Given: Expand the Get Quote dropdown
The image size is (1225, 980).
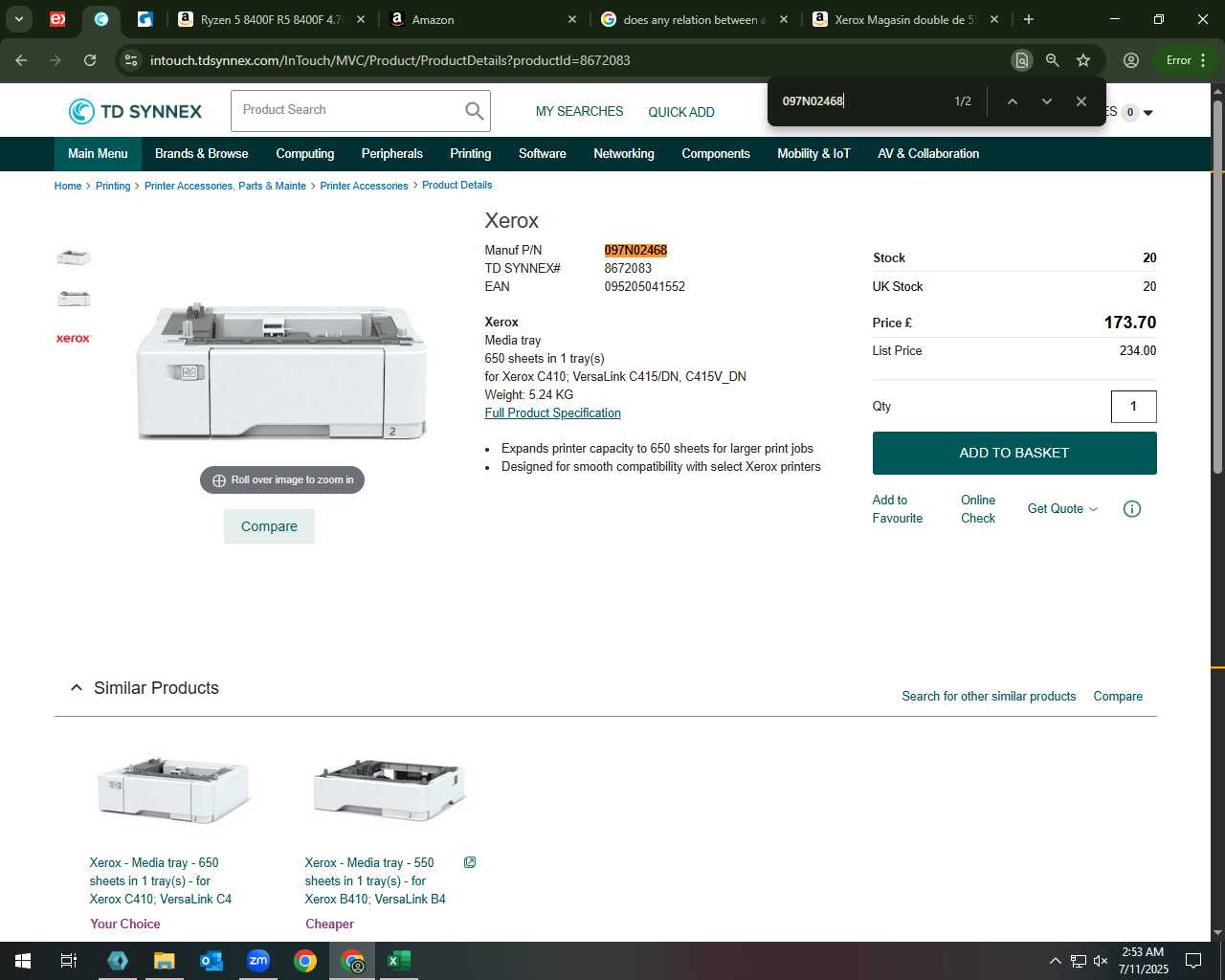Looking at the screenshot, I should coord(1062,509).
